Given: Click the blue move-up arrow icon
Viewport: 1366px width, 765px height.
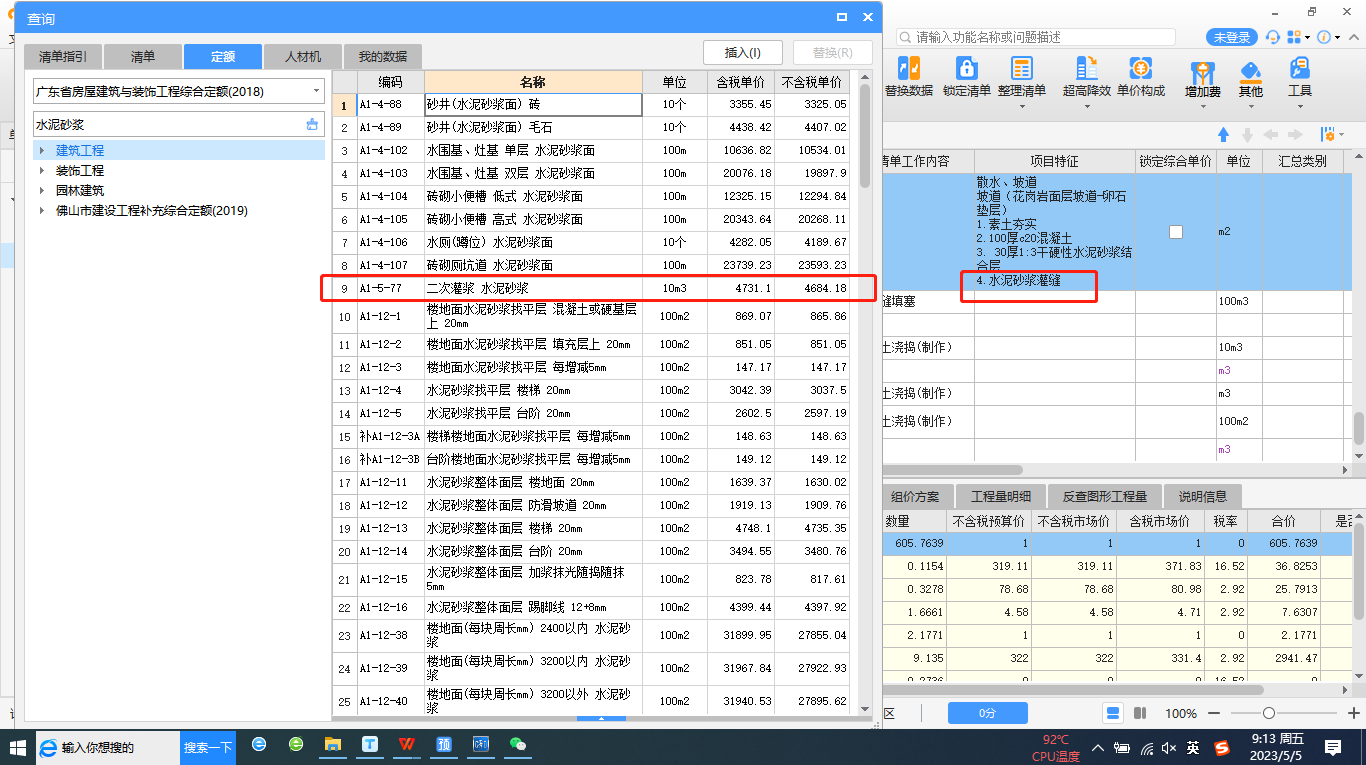Looking at the screenshot, I should [x=1223, y=134].
